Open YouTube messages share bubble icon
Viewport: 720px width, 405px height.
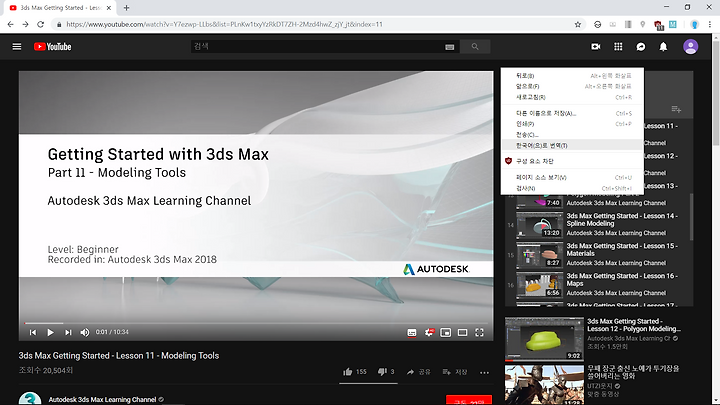(x=641, y=46)
